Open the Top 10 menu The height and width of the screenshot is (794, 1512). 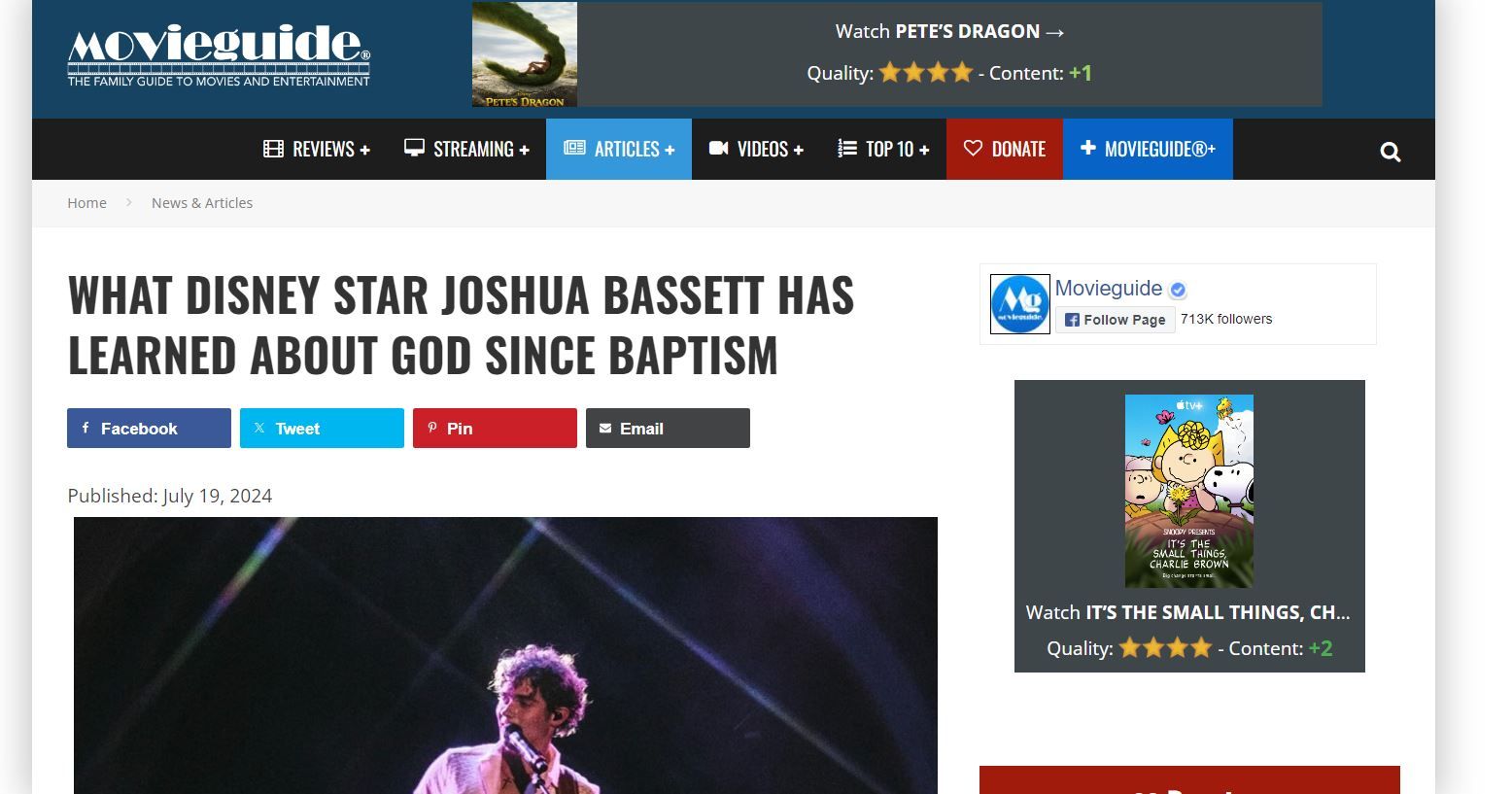pyautogui.click(x=883, y=149)
